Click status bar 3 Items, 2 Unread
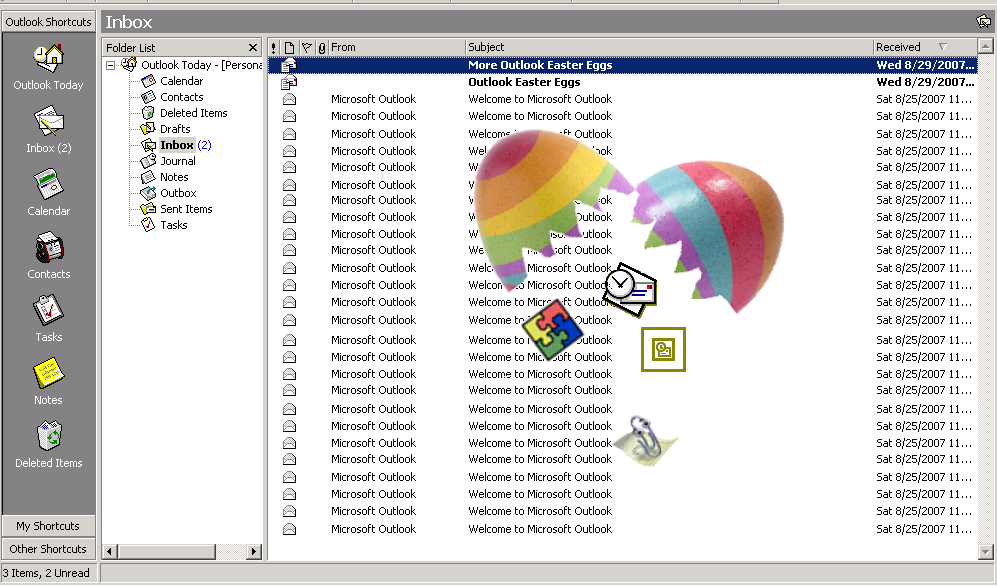Image resolution: width=997 pixels, height=586 pixels. click(46, 573)
